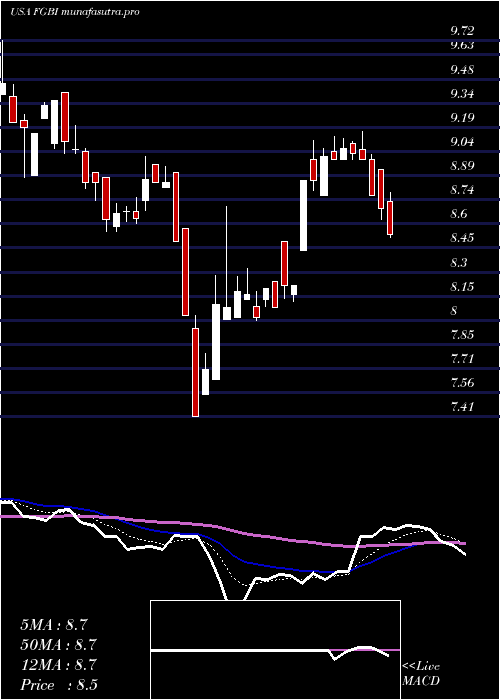The height and width of the screenshot is (700, 500).
Task: Select the 9.48 price axis label
Action: [x=462, y=70]
